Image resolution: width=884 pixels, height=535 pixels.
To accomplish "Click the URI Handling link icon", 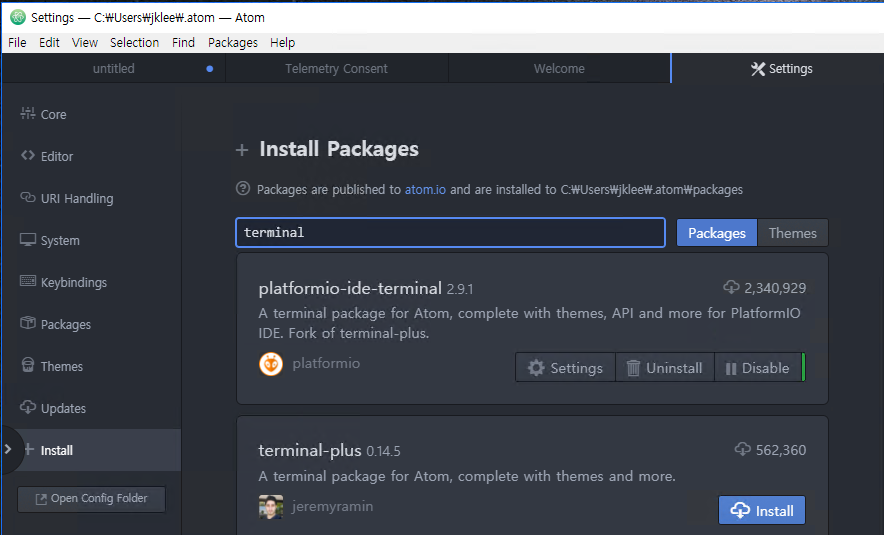I will point(28,198).
